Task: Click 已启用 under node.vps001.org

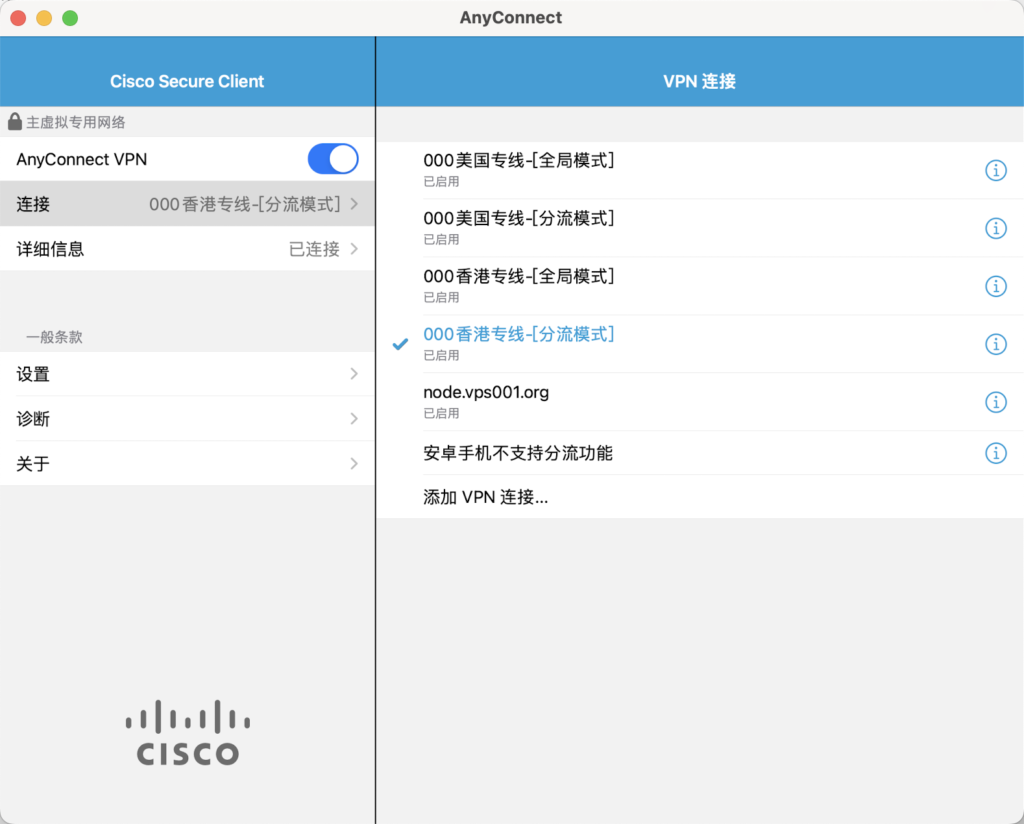Action: (441, 413)
